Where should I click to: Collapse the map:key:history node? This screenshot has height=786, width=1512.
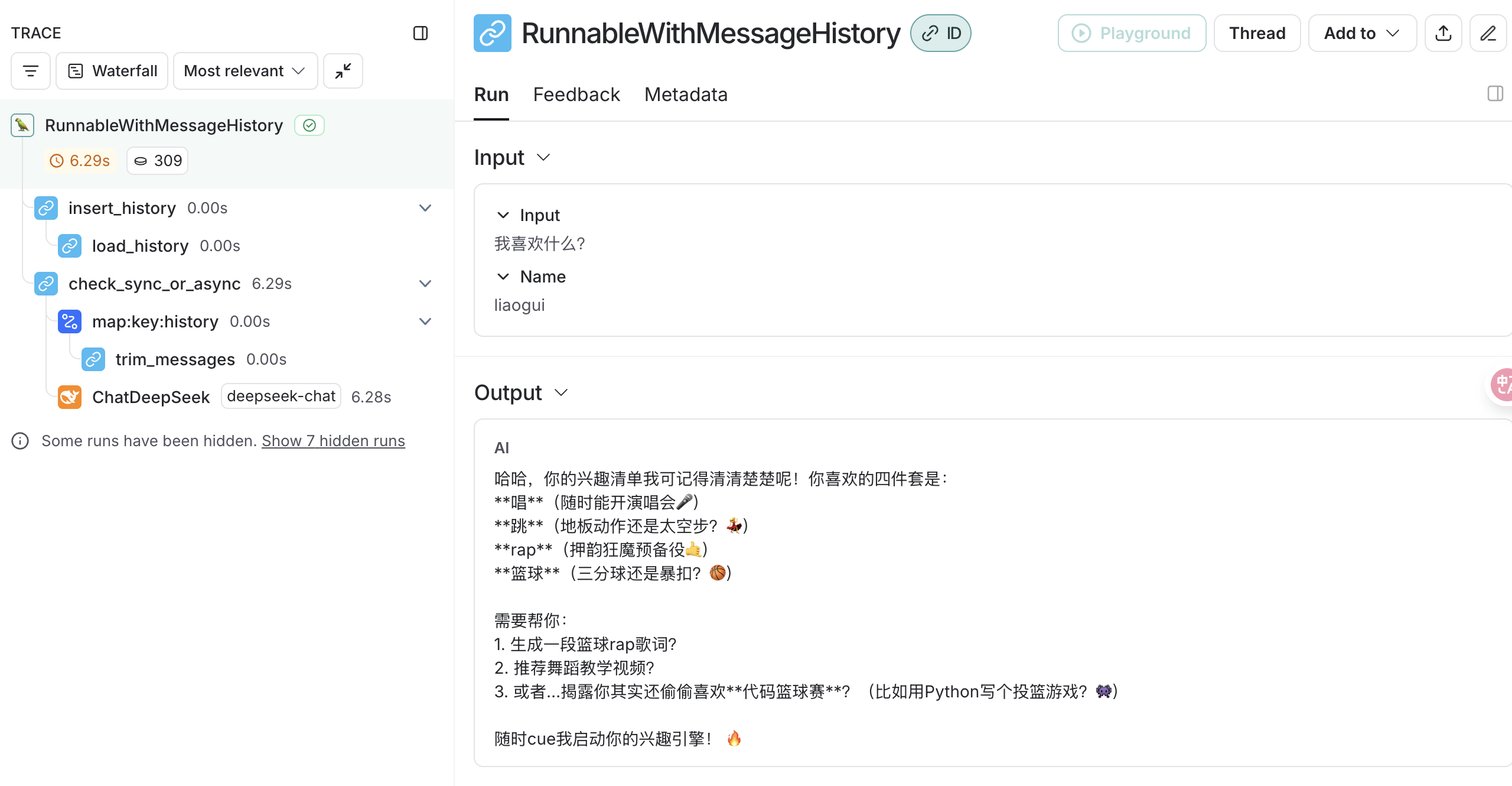coord(425,321)
